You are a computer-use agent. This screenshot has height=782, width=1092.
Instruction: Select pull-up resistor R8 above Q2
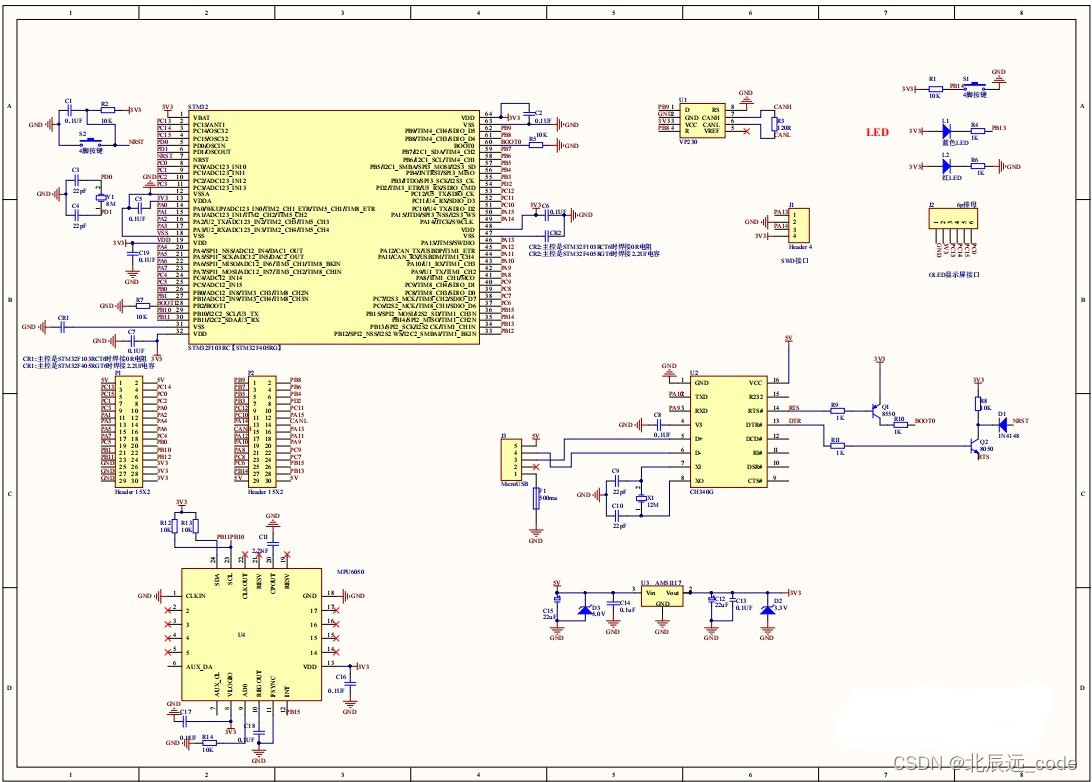pos(978,405)
